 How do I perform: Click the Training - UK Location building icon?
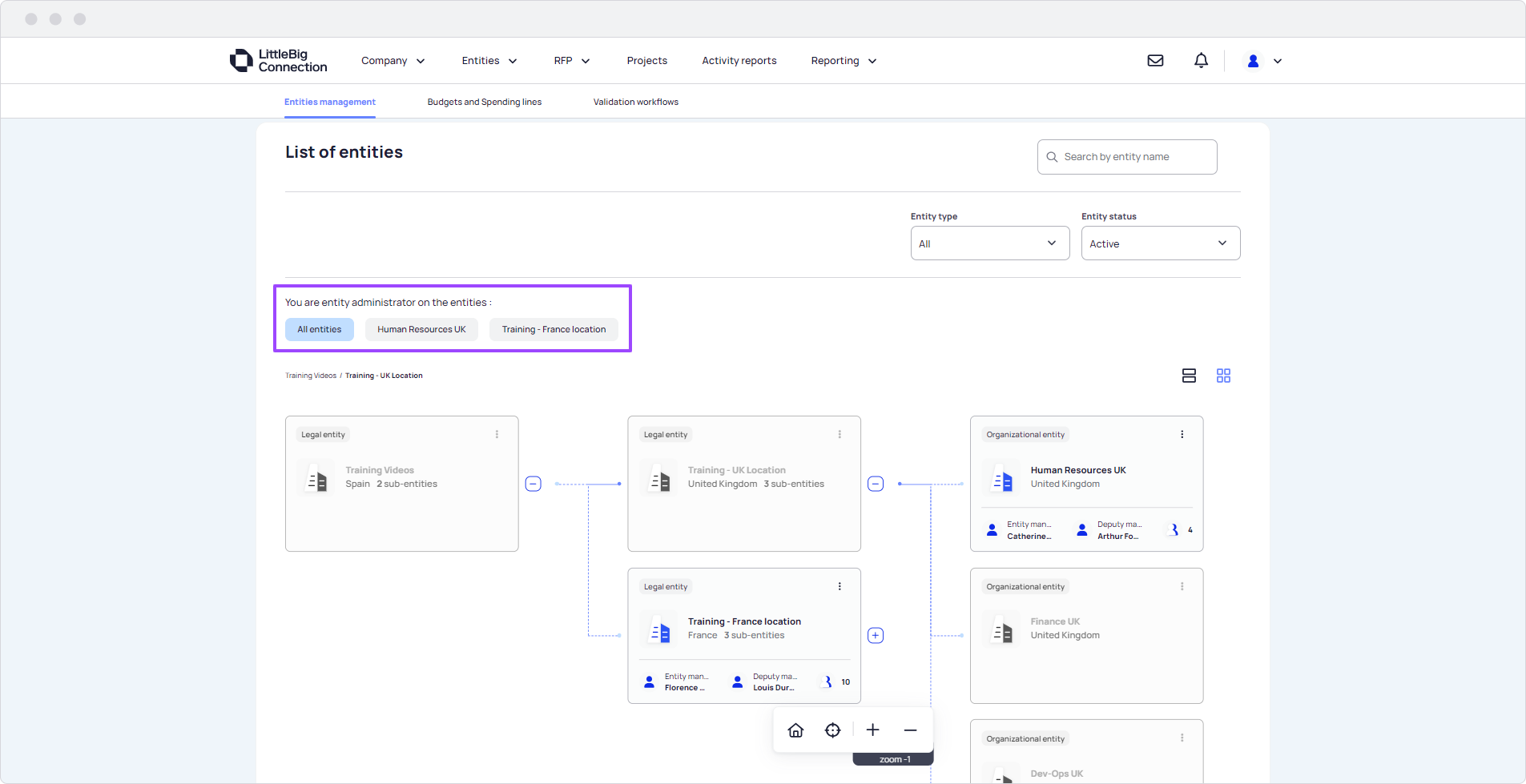pyautogui.click(x=659, y=478)
